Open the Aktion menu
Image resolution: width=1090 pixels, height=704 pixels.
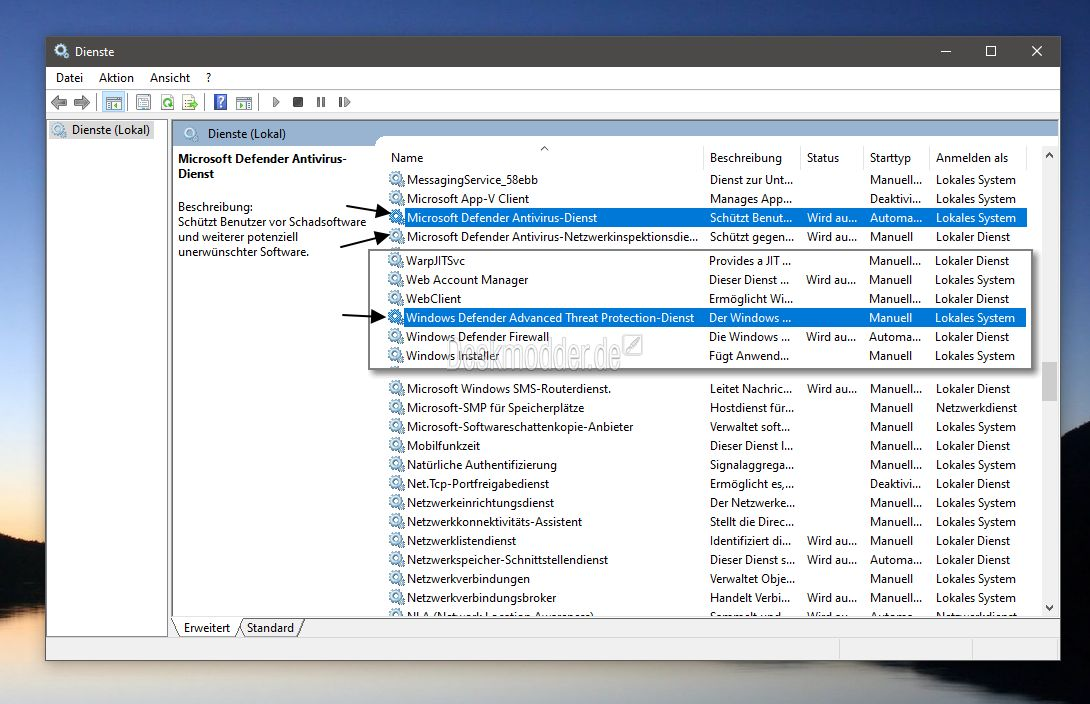tap(116, 78)
